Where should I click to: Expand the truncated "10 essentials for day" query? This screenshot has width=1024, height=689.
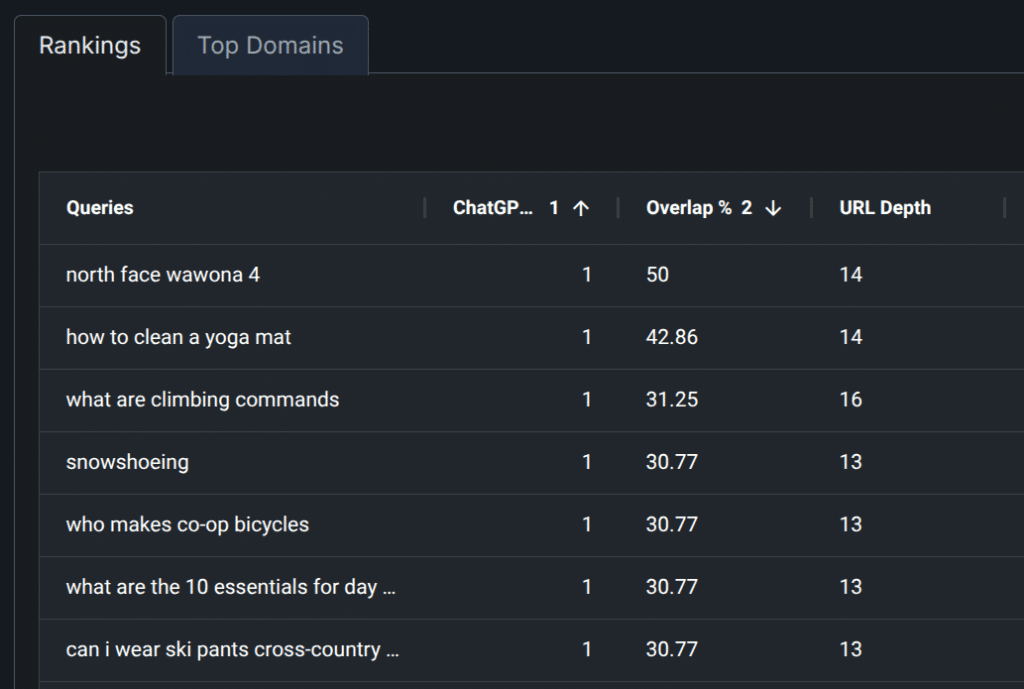[x=231, y=587]
